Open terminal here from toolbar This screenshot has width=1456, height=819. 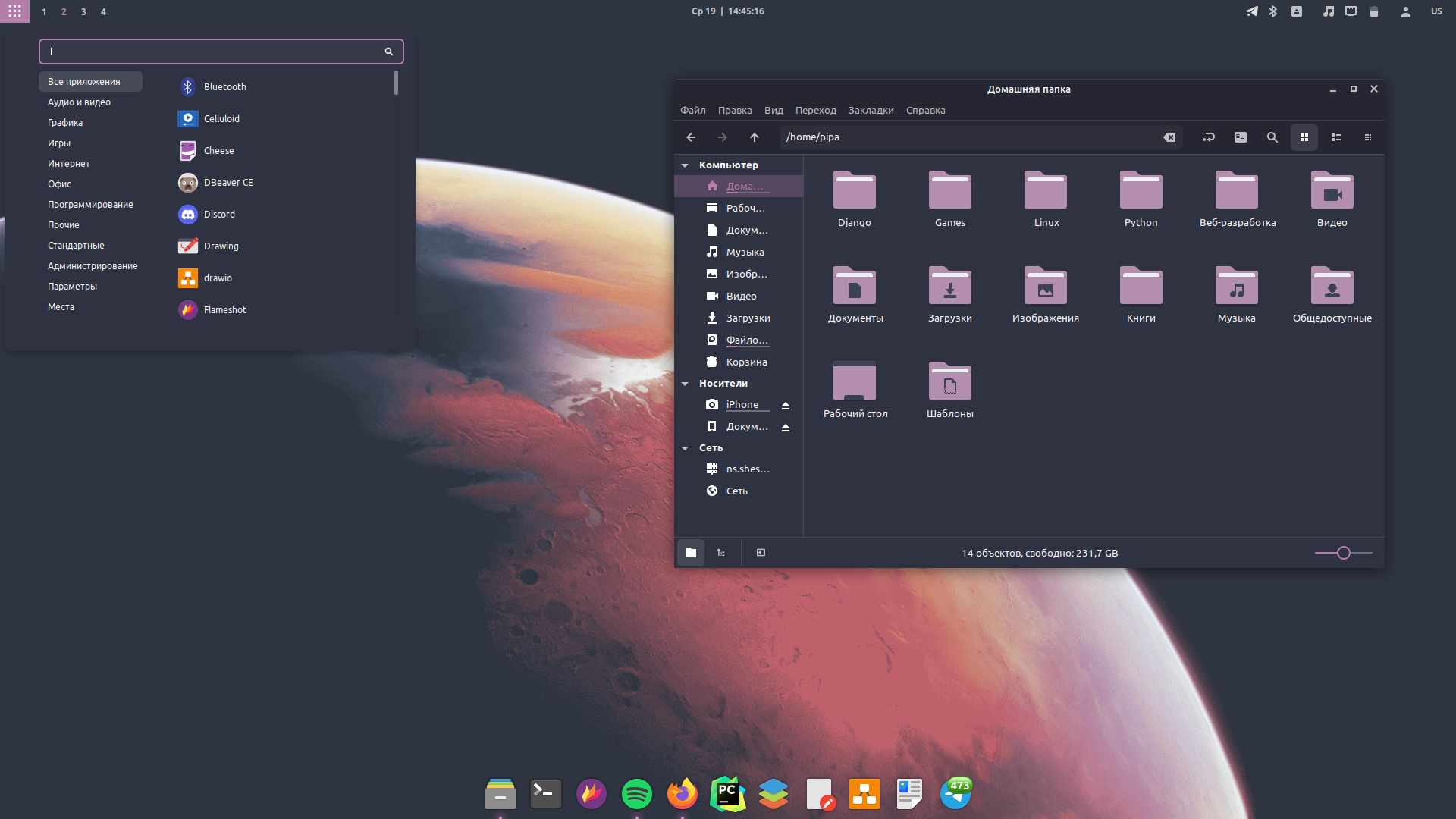point(1241,137)
